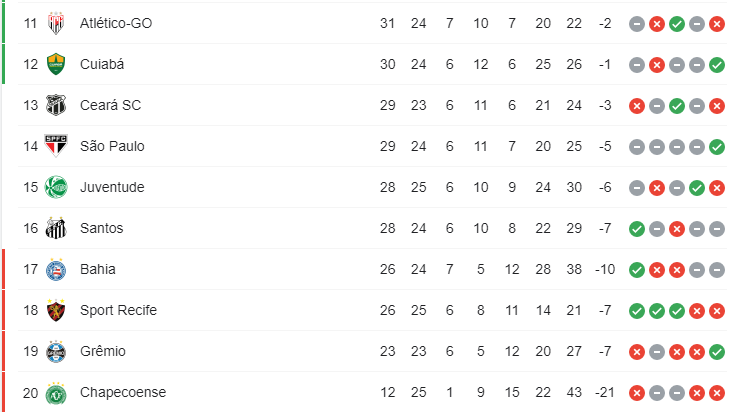This screenshot has width=733, height=412.
Task: Click Santos's first green win result icon
Action: (637, 229)
